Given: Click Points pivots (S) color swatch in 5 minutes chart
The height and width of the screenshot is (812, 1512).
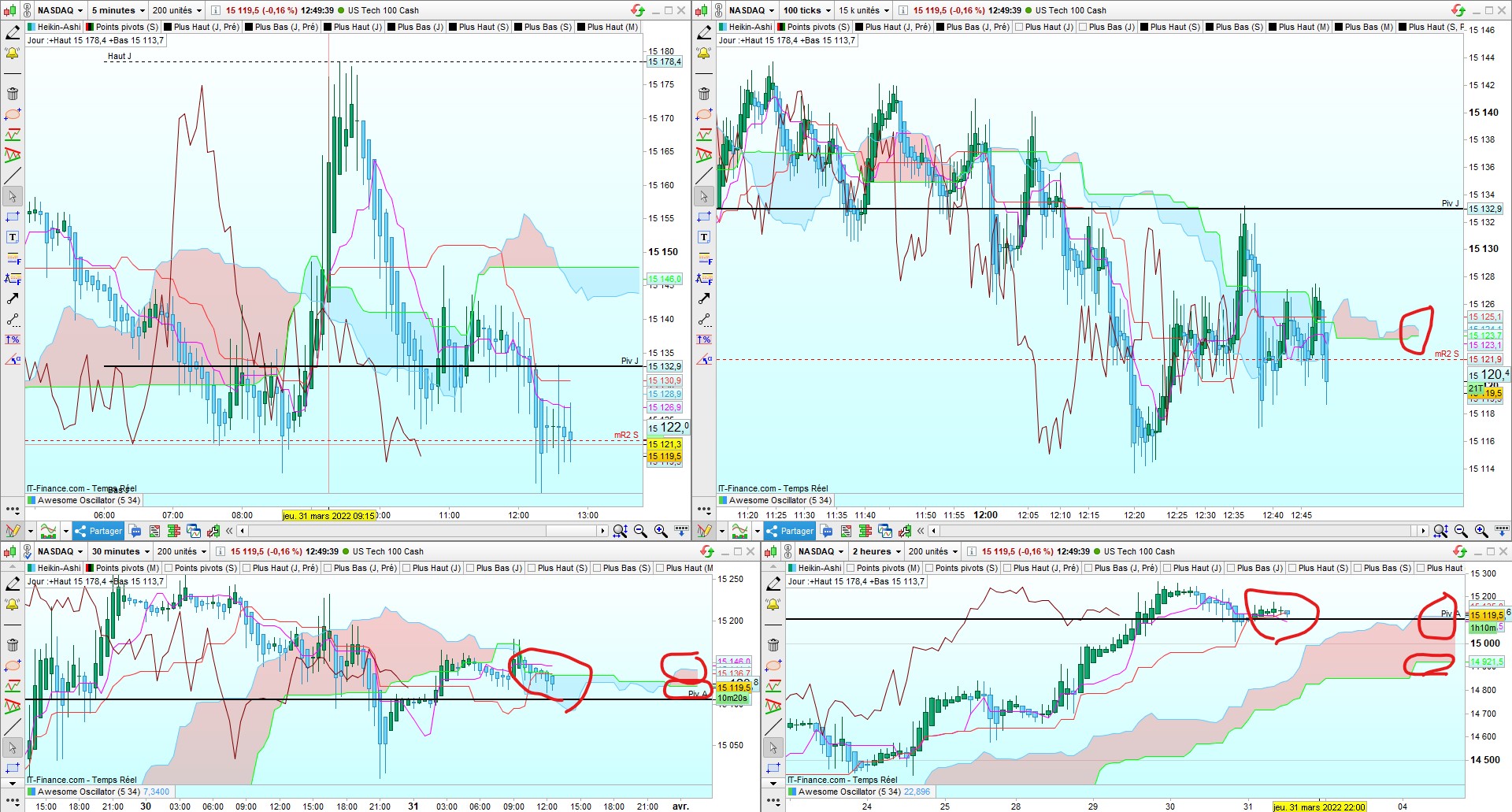Looking at the screenshot, I should pyautogui.click(x=90, y=27).
